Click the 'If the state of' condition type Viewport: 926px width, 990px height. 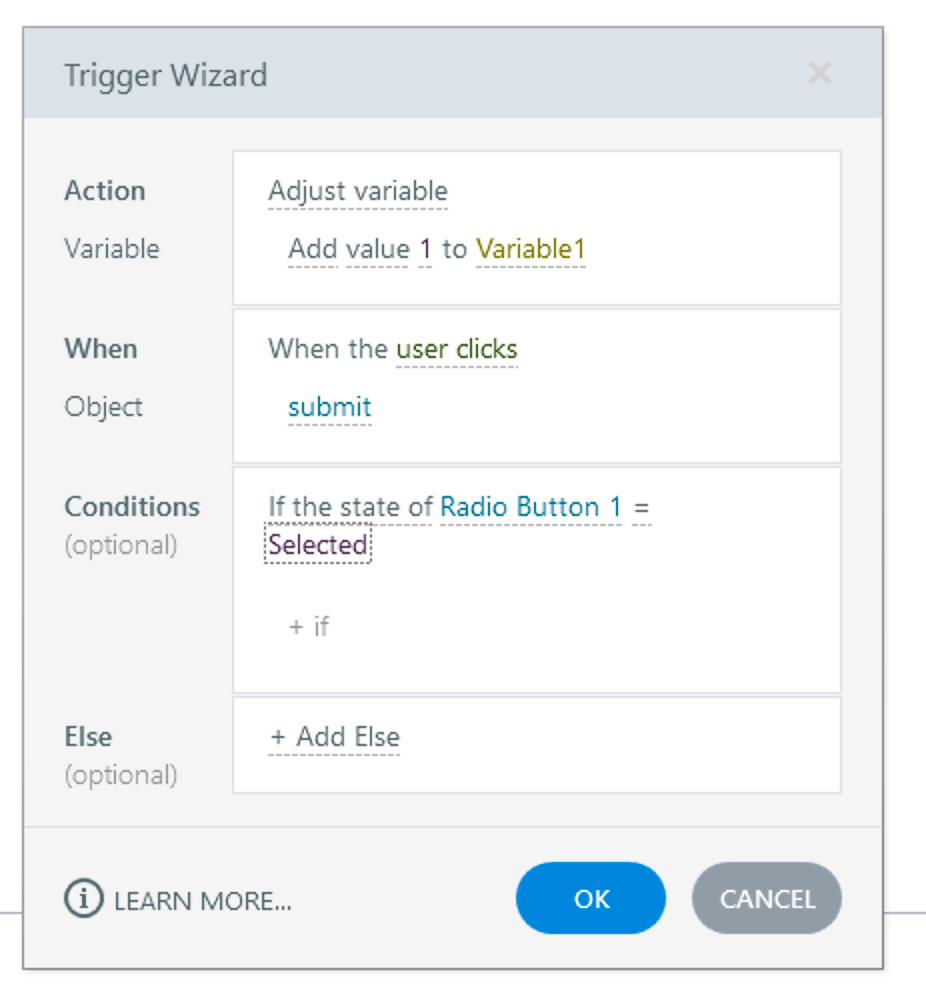(350, 507)
